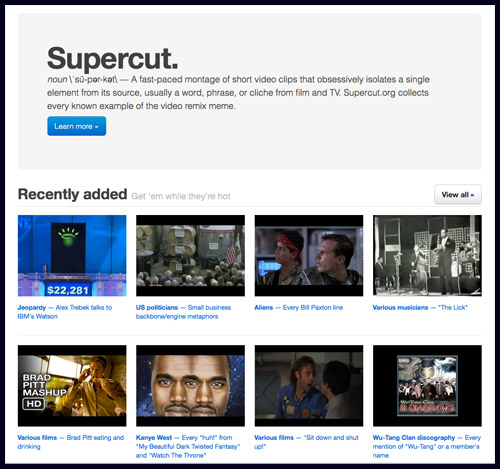Click the Supercut. heading
Viewport: 500px width, 469px height.
coord(113,59)
